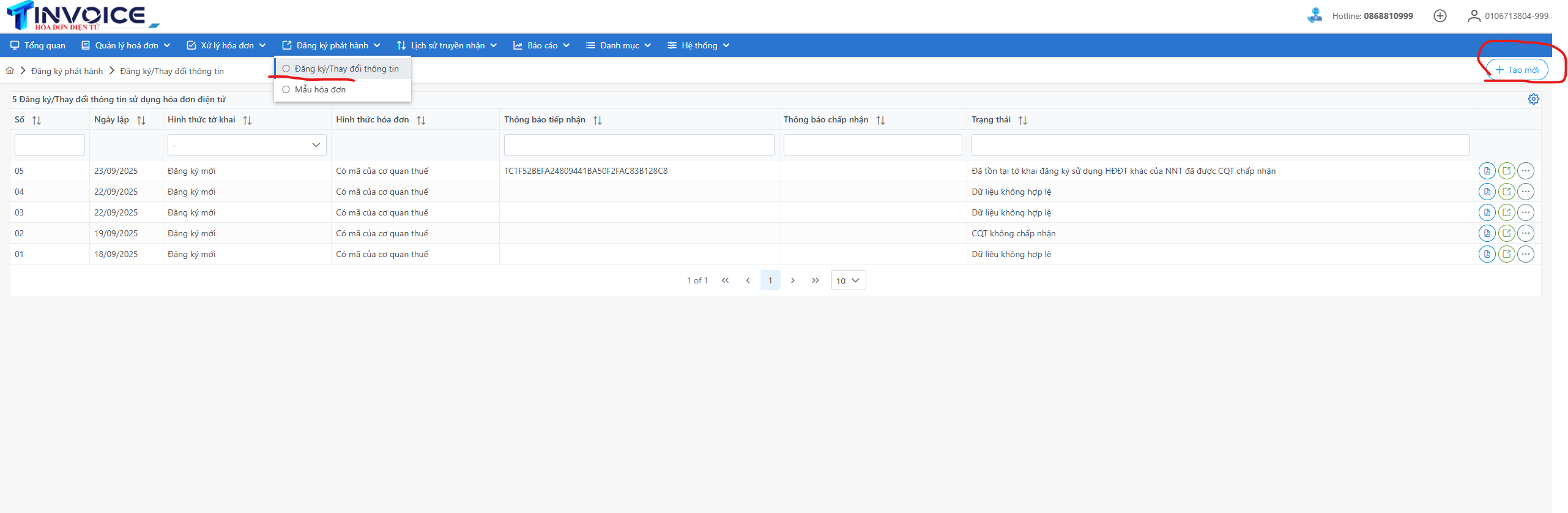
Task: Click Thông báo tiếp nhận filter input
Action: pyautogui.click(x=639, y=145)
